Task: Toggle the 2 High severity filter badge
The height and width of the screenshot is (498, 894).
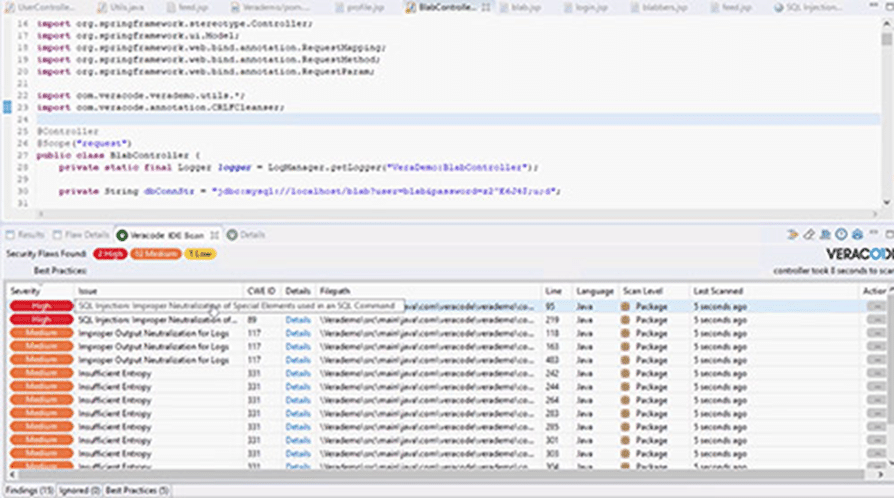Action: pyautogui.click(x=109, y=254)
